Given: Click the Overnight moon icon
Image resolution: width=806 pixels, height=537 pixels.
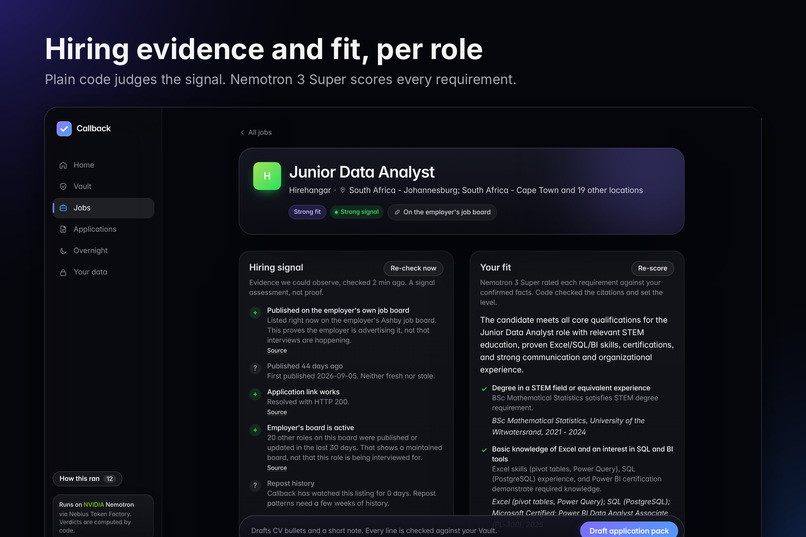Looking at the screenshot, I should (63, 251).
